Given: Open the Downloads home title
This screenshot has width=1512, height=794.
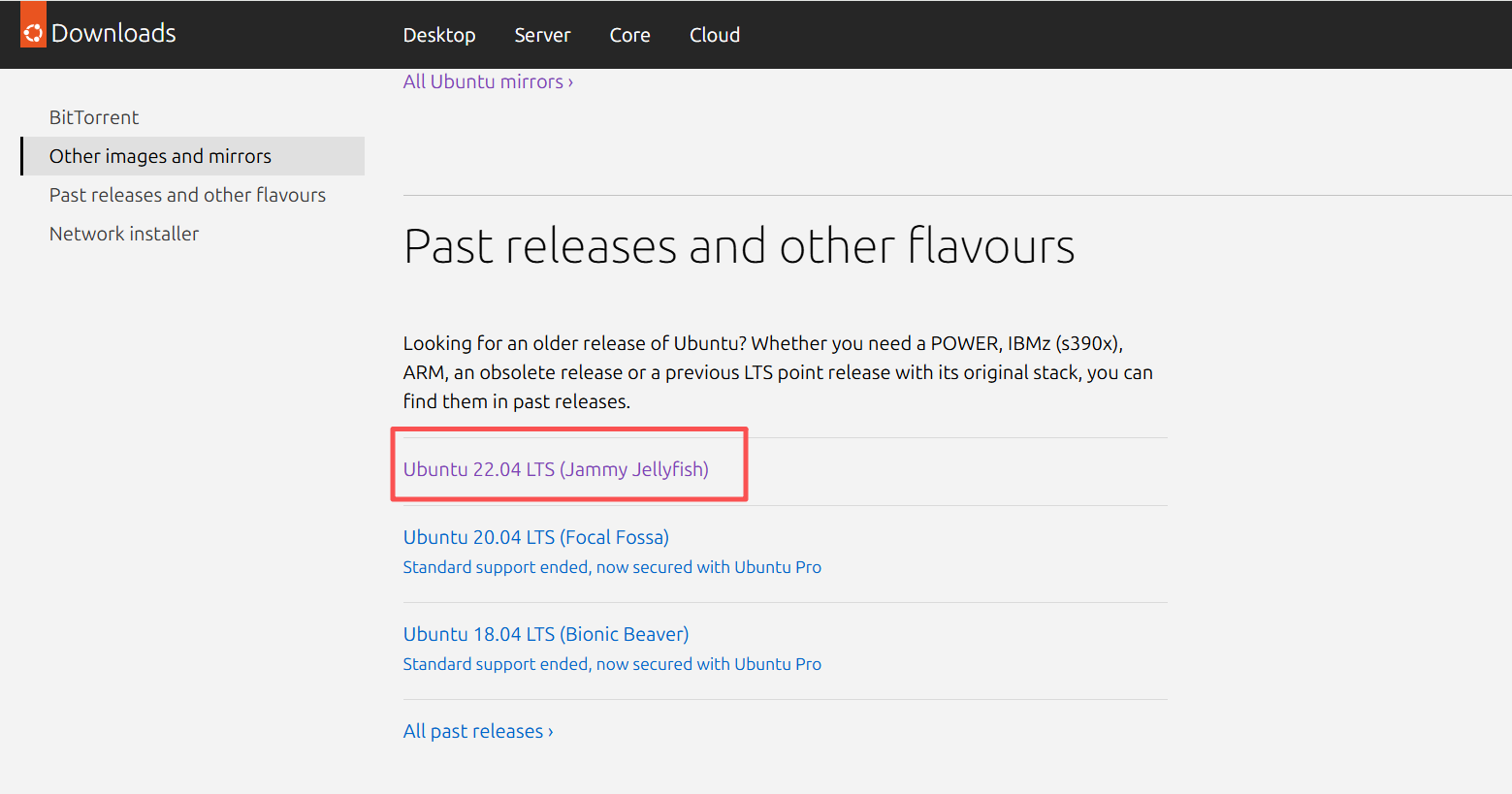Looking at the screenshot, I should pos(113,33).
